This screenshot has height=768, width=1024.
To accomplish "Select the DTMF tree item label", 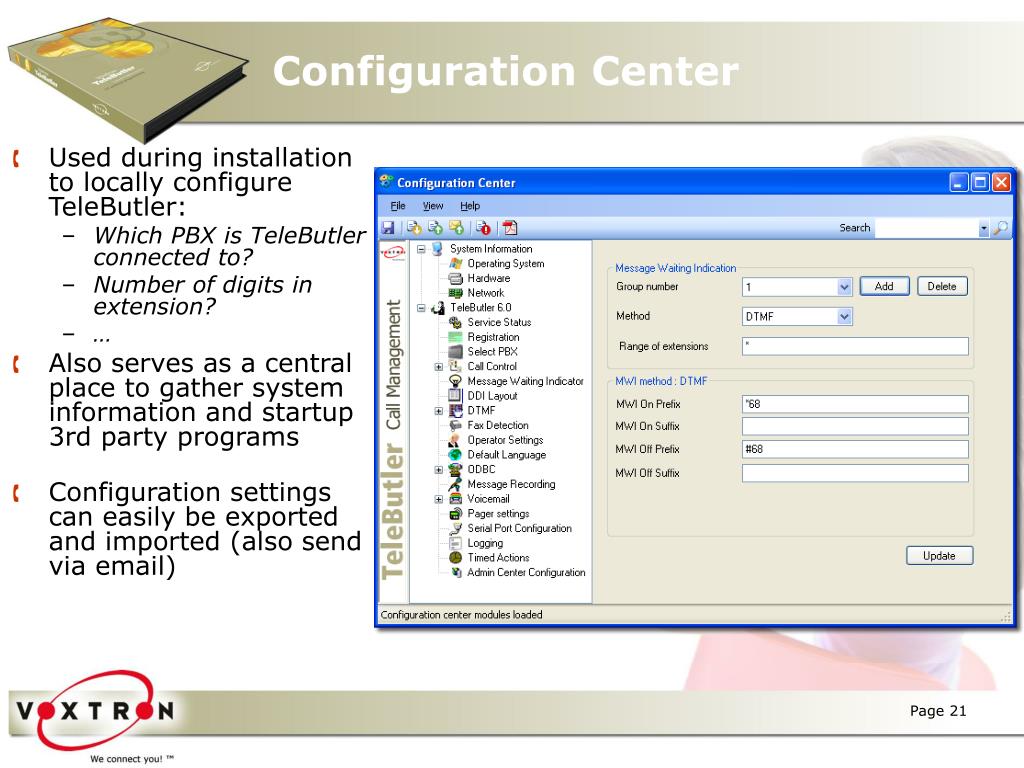I will (x=481, y=411).
